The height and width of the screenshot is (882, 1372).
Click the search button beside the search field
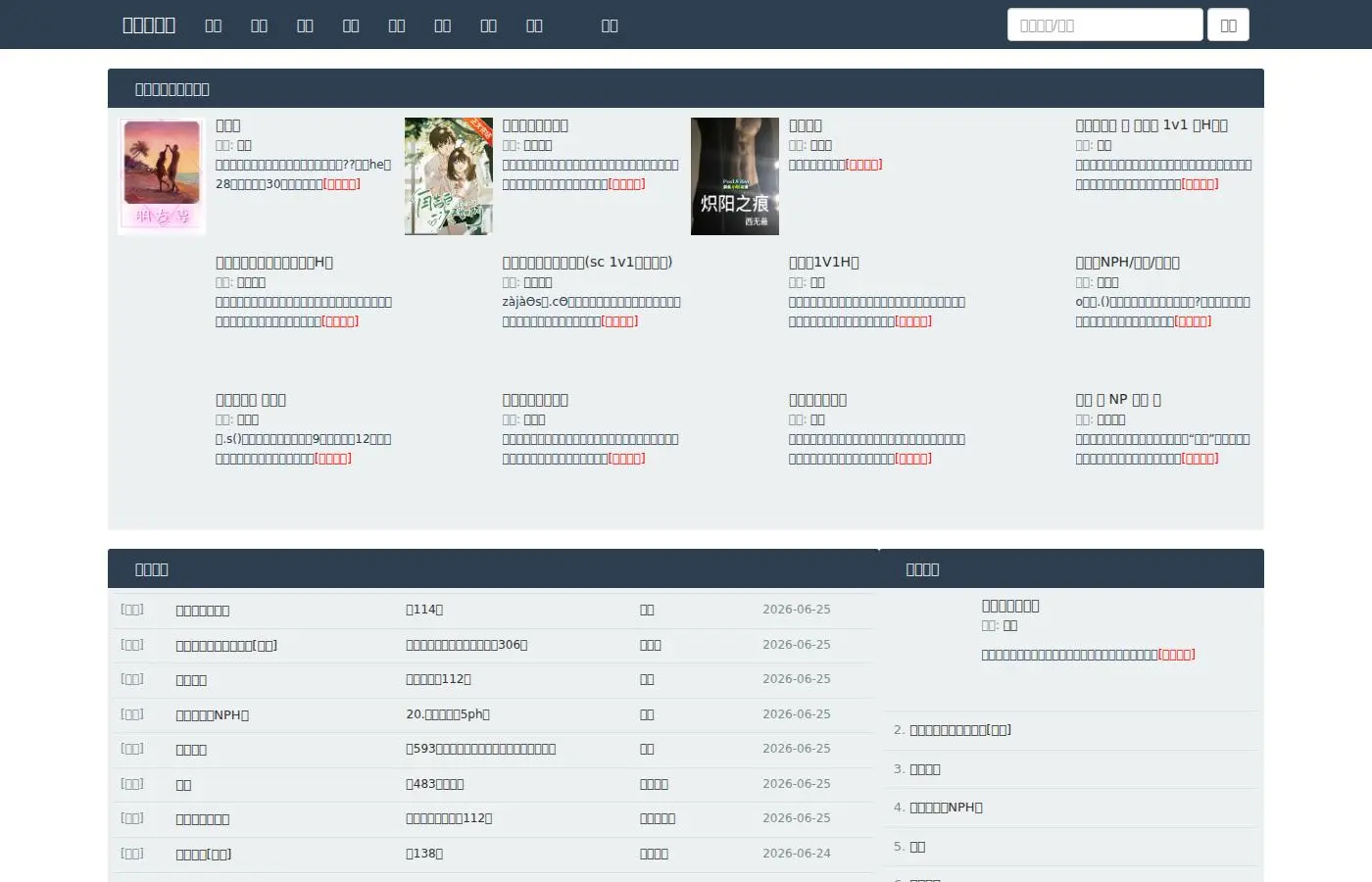click(1228, 25)
